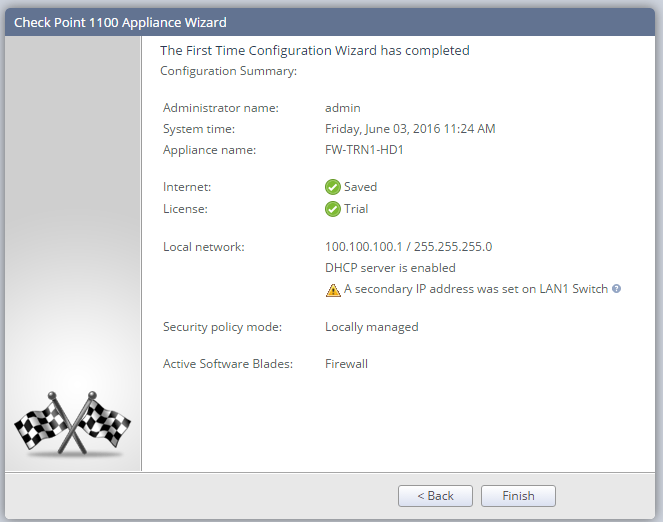Screen dimensions: 663x522
Task: Click the system time value
Action: [410, 128]
